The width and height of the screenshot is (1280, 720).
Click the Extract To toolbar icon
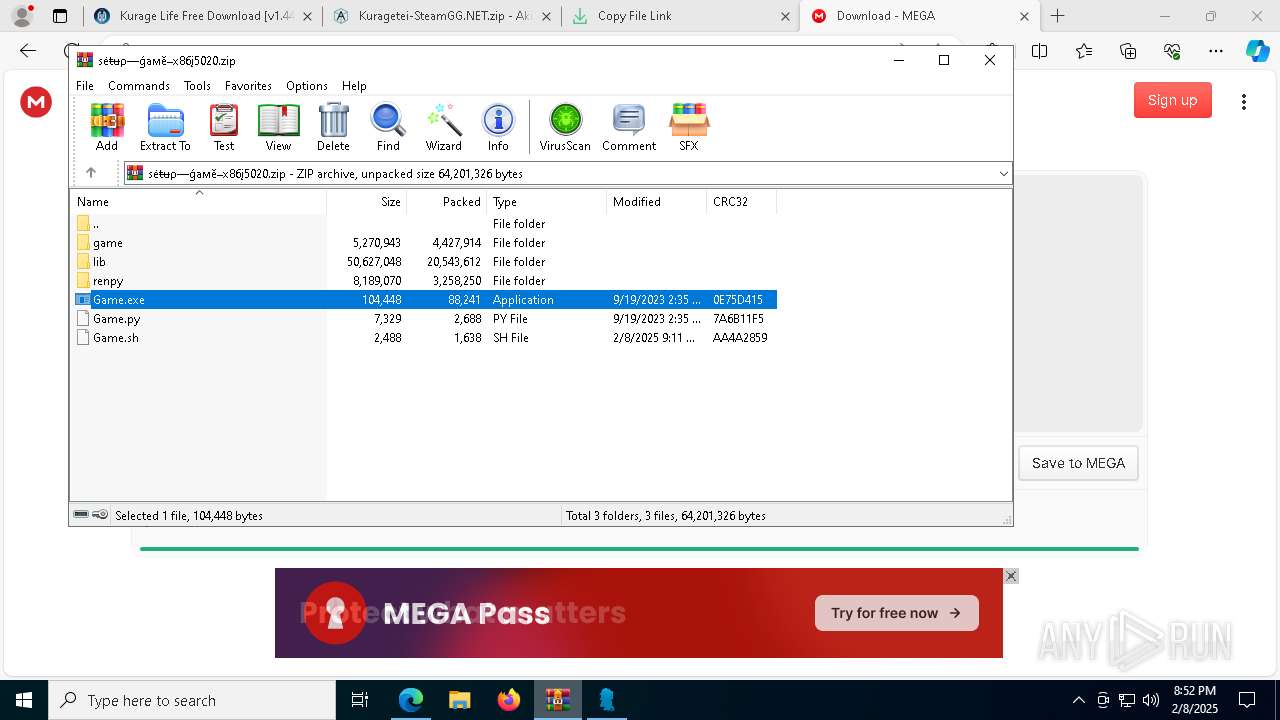[165, 127]
